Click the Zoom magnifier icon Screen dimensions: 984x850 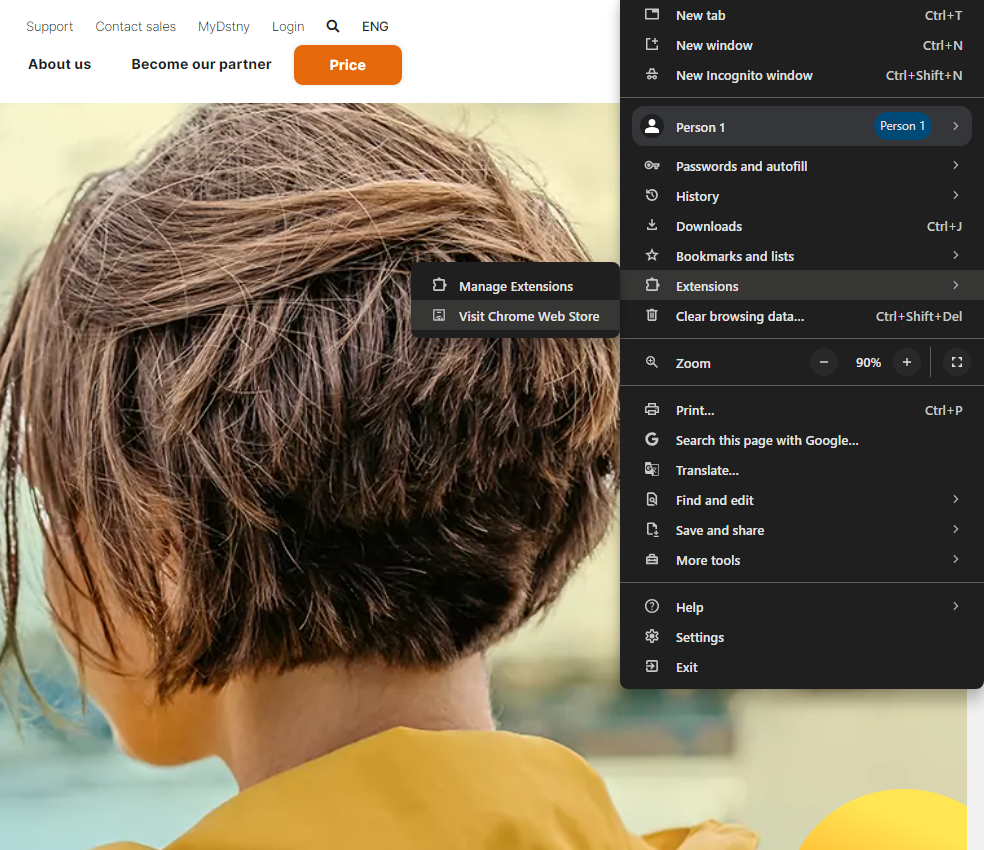point(652,362)
